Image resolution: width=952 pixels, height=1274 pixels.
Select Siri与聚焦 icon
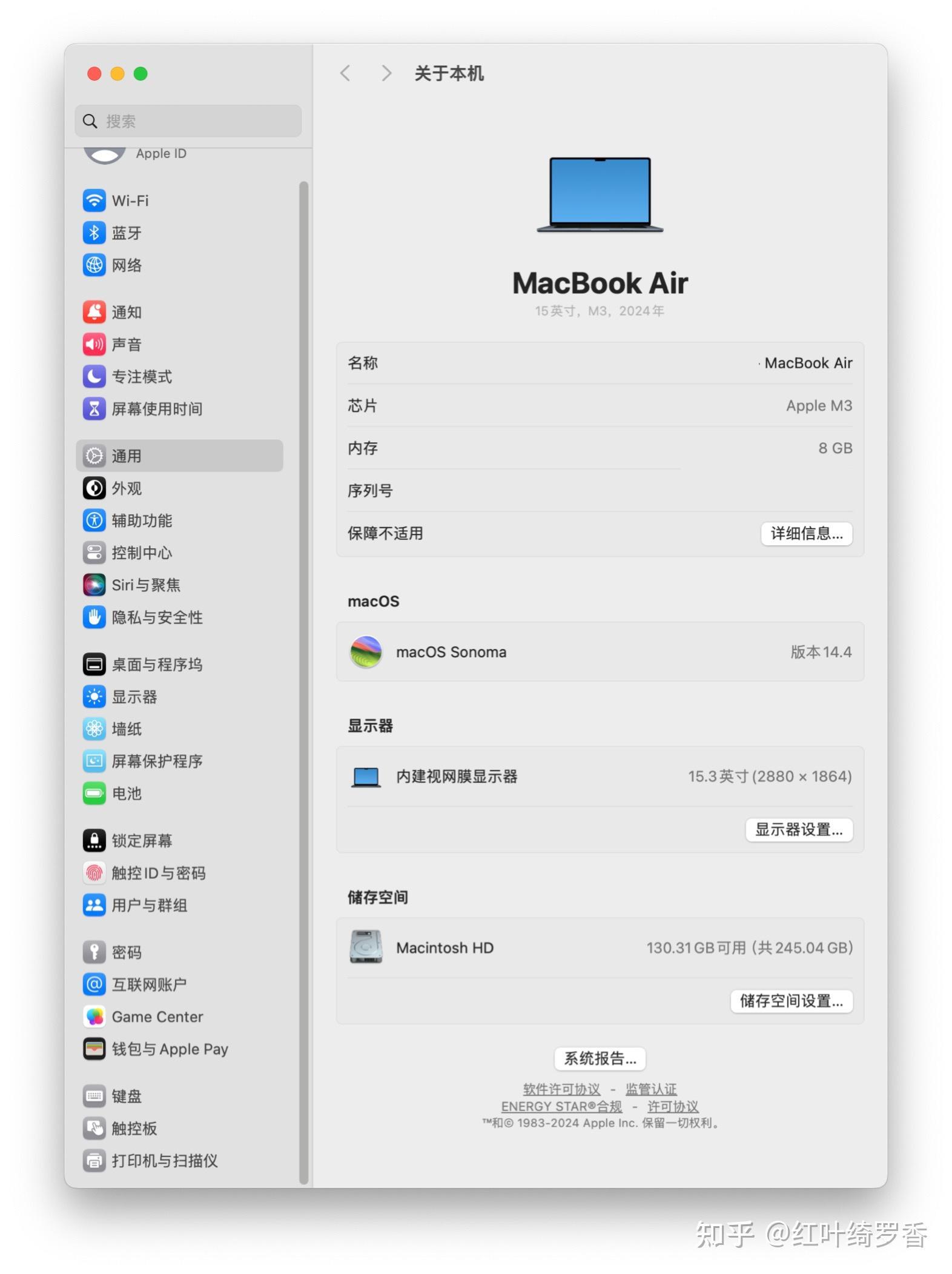94,585
